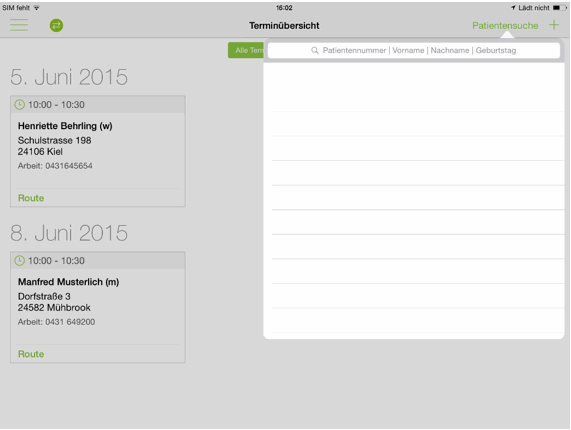Tap the Wi-Fi status icon
Image resolution: width=571 pixels, height=430 pixels.
pos(36,8)
